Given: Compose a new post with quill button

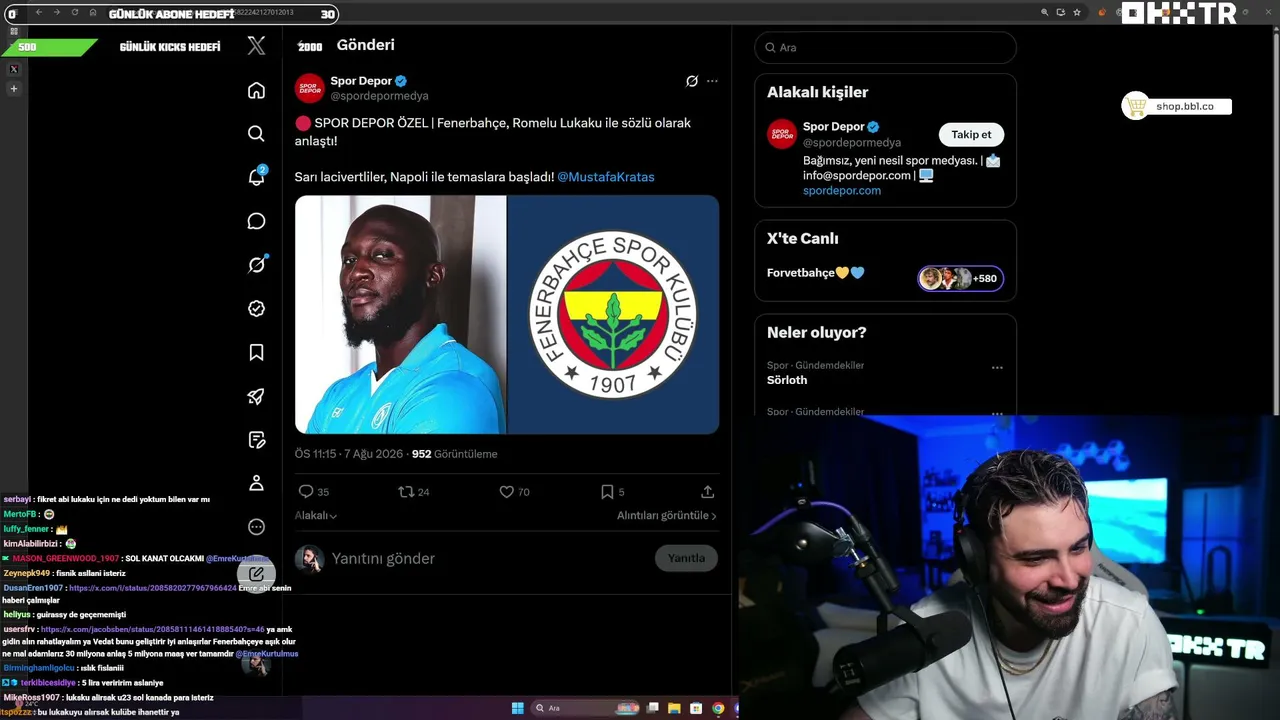Looking at the screenshot, I should 256,573.
